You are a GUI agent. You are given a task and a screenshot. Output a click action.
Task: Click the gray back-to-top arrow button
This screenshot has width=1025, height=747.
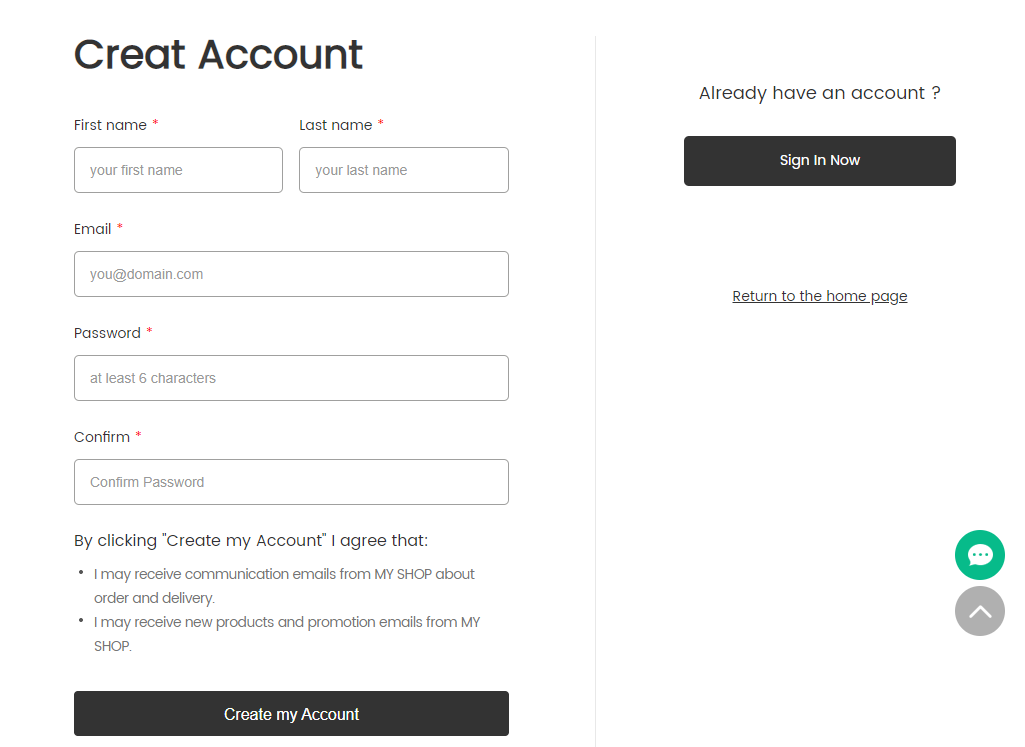click(x=979, y=611)
